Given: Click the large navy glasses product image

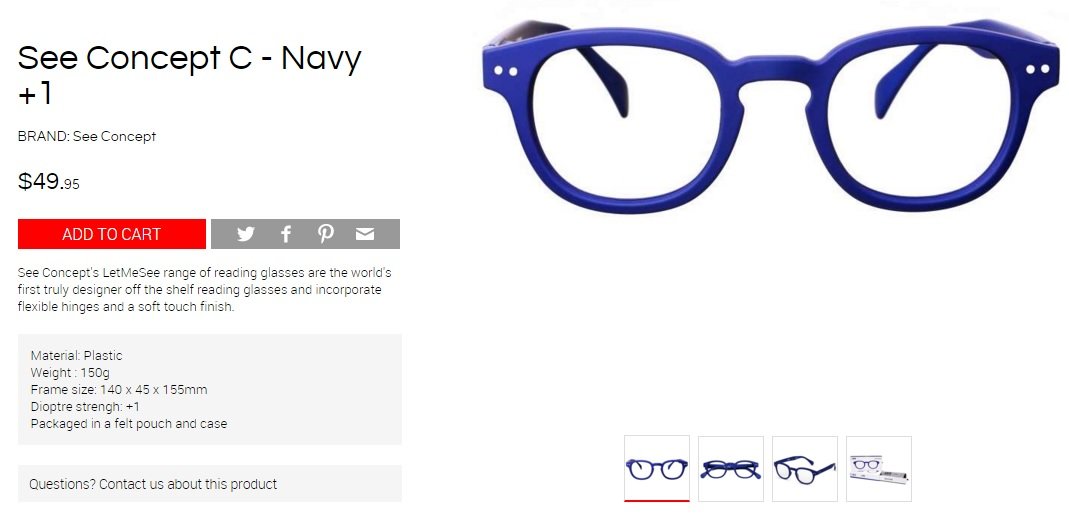Looking at the screenshot, I should pos(770,116).
